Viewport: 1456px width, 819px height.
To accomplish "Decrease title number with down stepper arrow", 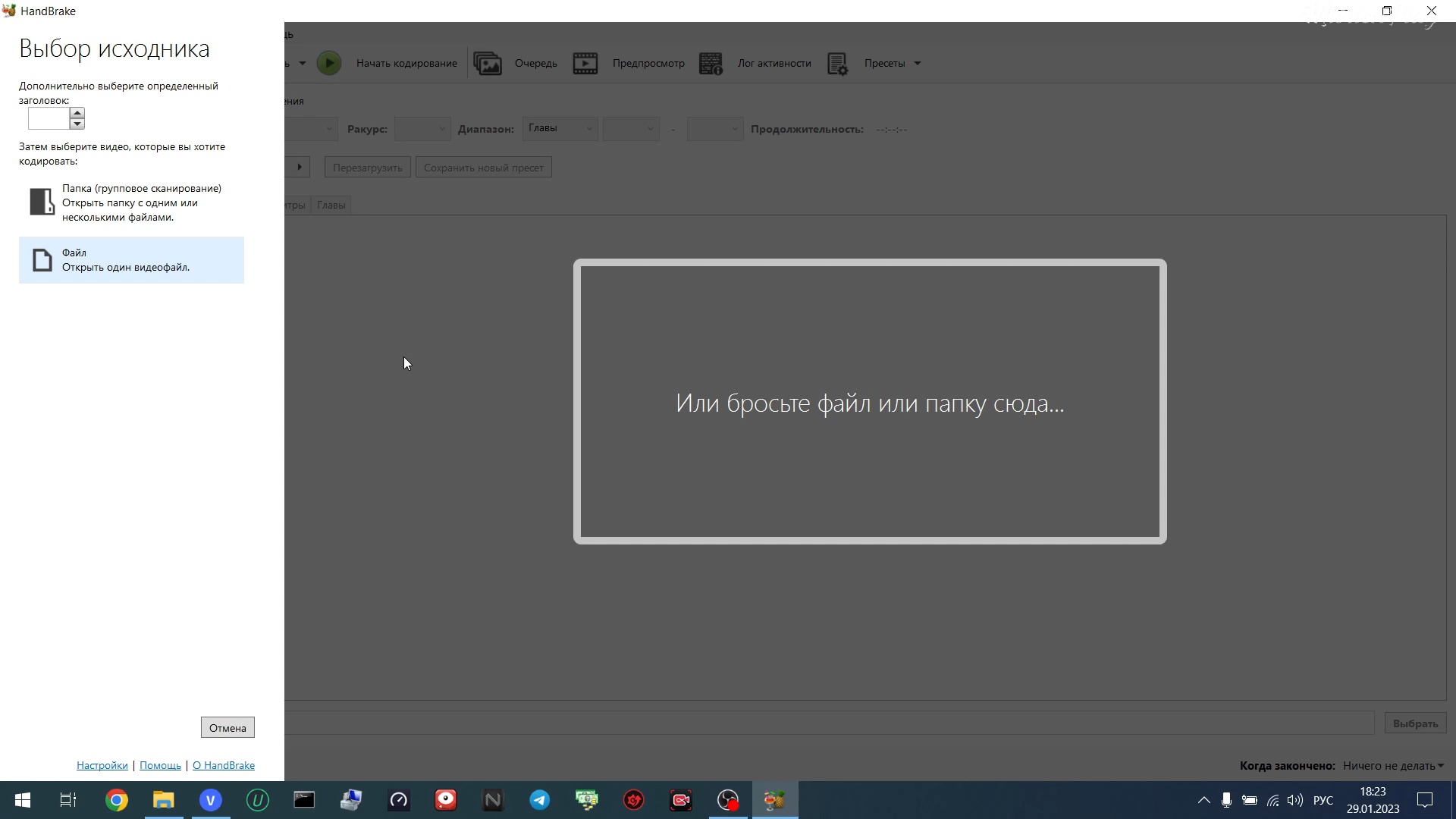I will 77,124.
